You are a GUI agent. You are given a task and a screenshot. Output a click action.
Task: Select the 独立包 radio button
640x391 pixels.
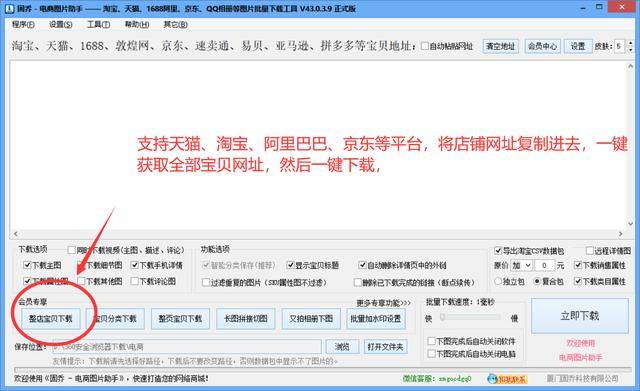coord(498,281)
